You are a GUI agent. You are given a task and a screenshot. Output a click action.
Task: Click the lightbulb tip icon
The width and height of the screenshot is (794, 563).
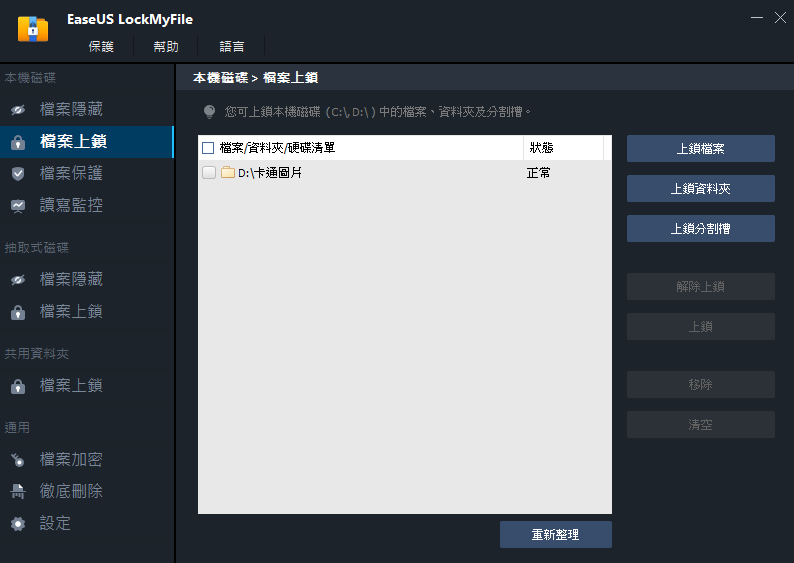[x=209, y=111]
